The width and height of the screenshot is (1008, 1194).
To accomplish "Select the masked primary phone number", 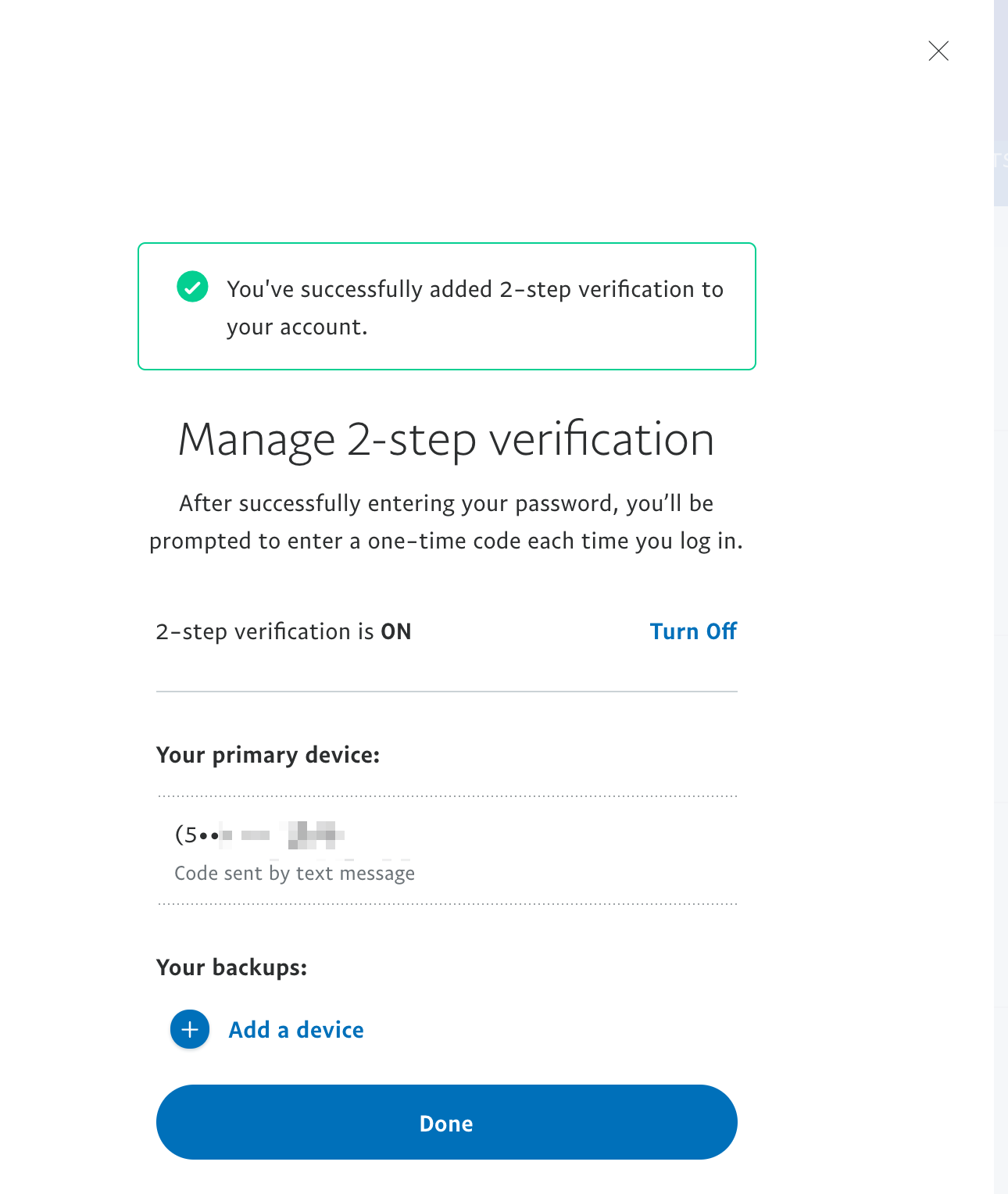I will click(259, 835).
